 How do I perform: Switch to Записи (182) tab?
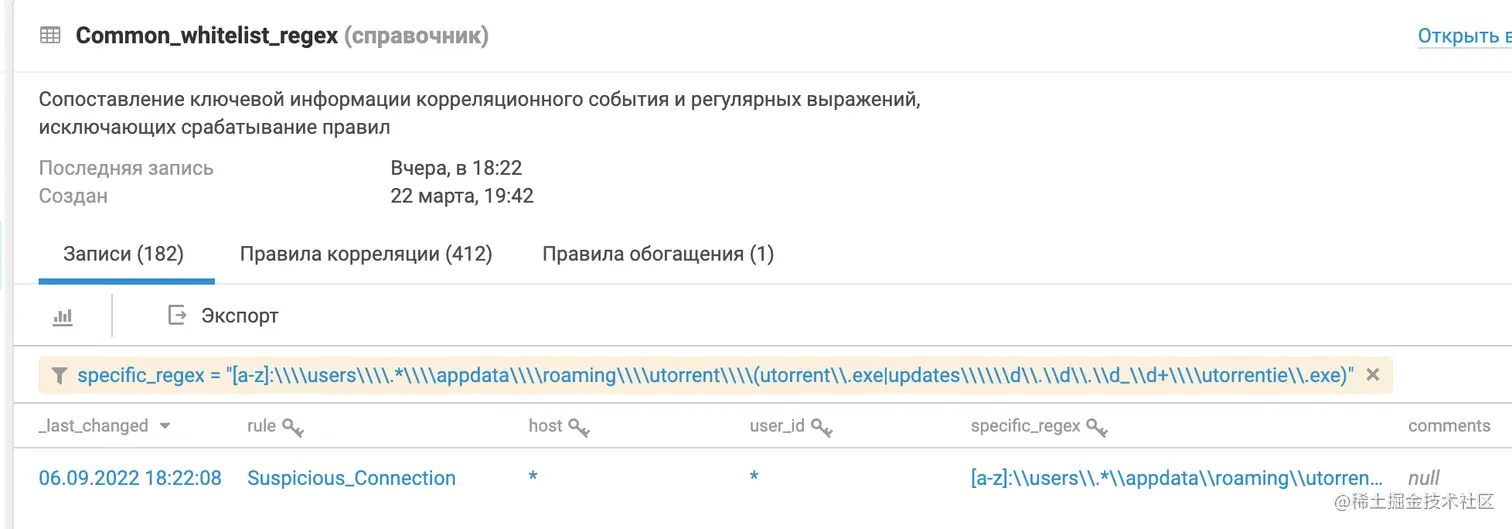click(124, 254)
